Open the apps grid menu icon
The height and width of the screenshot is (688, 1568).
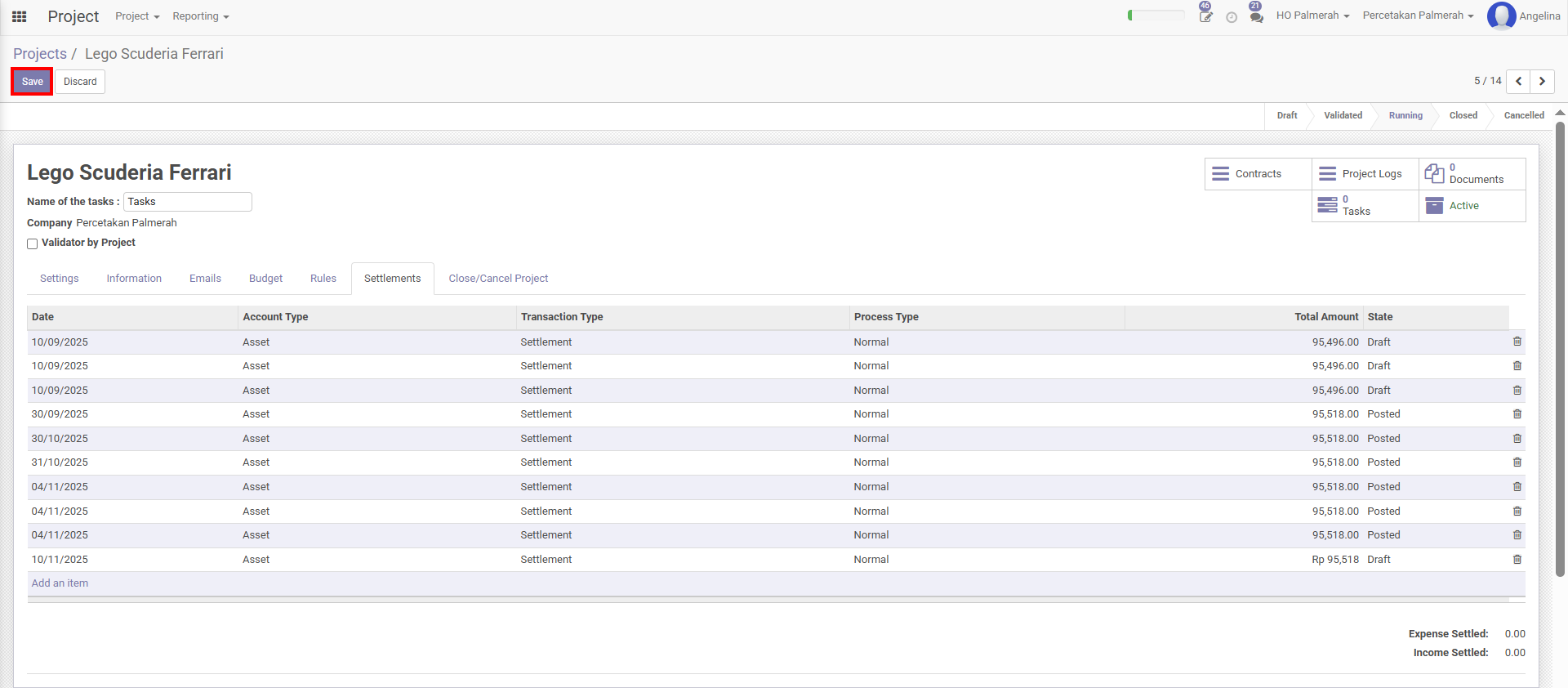point(20,16)
